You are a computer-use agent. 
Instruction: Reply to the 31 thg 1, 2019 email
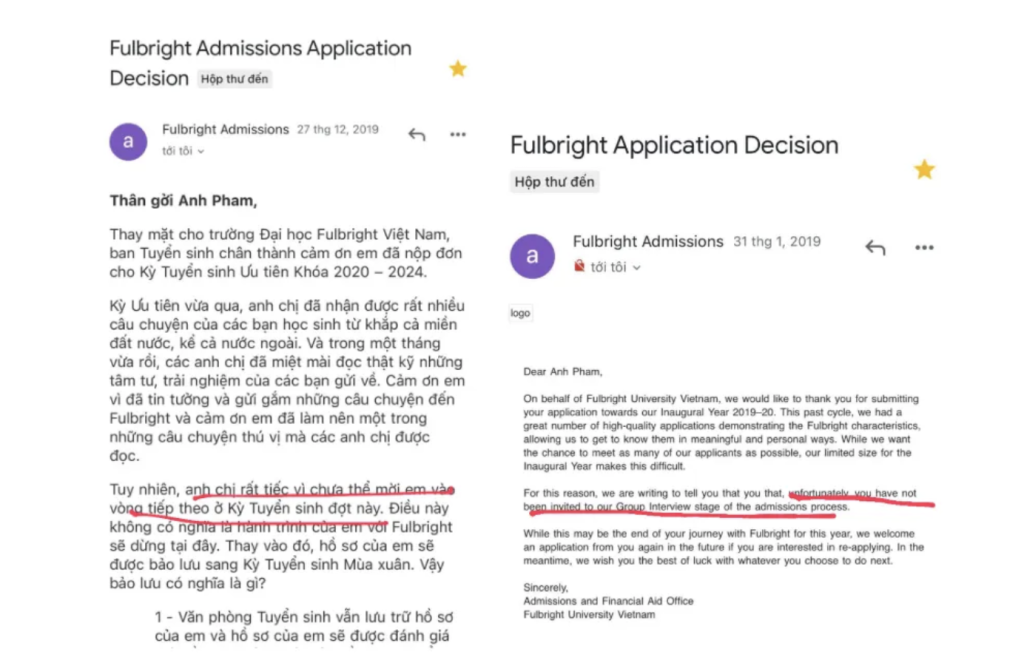tap(875, 247)
